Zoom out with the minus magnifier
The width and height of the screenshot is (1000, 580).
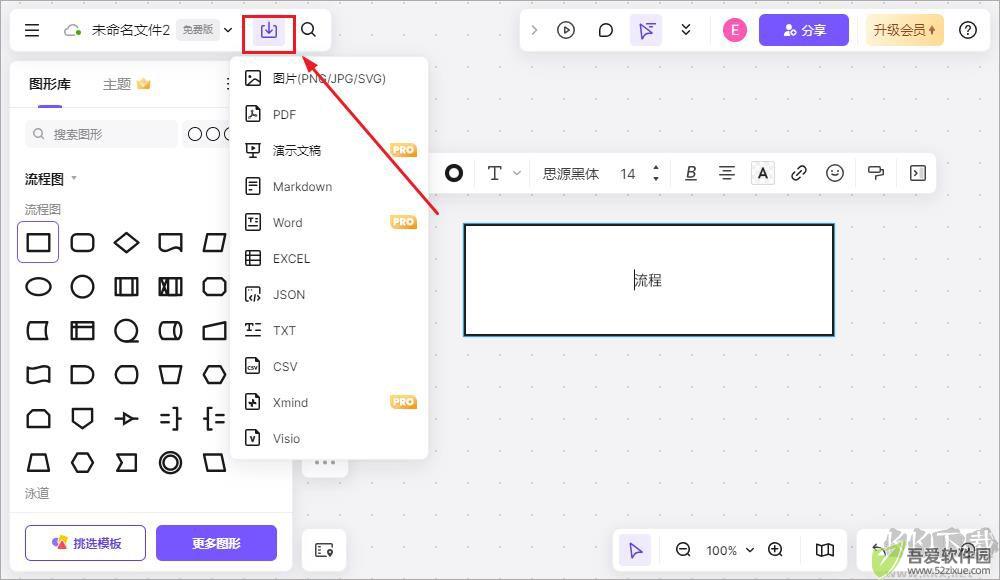(x=683, y=550)
